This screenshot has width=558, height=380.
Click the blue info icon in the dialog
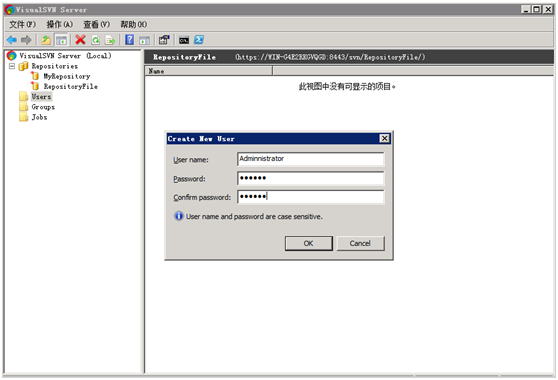[x=179, y=216]
